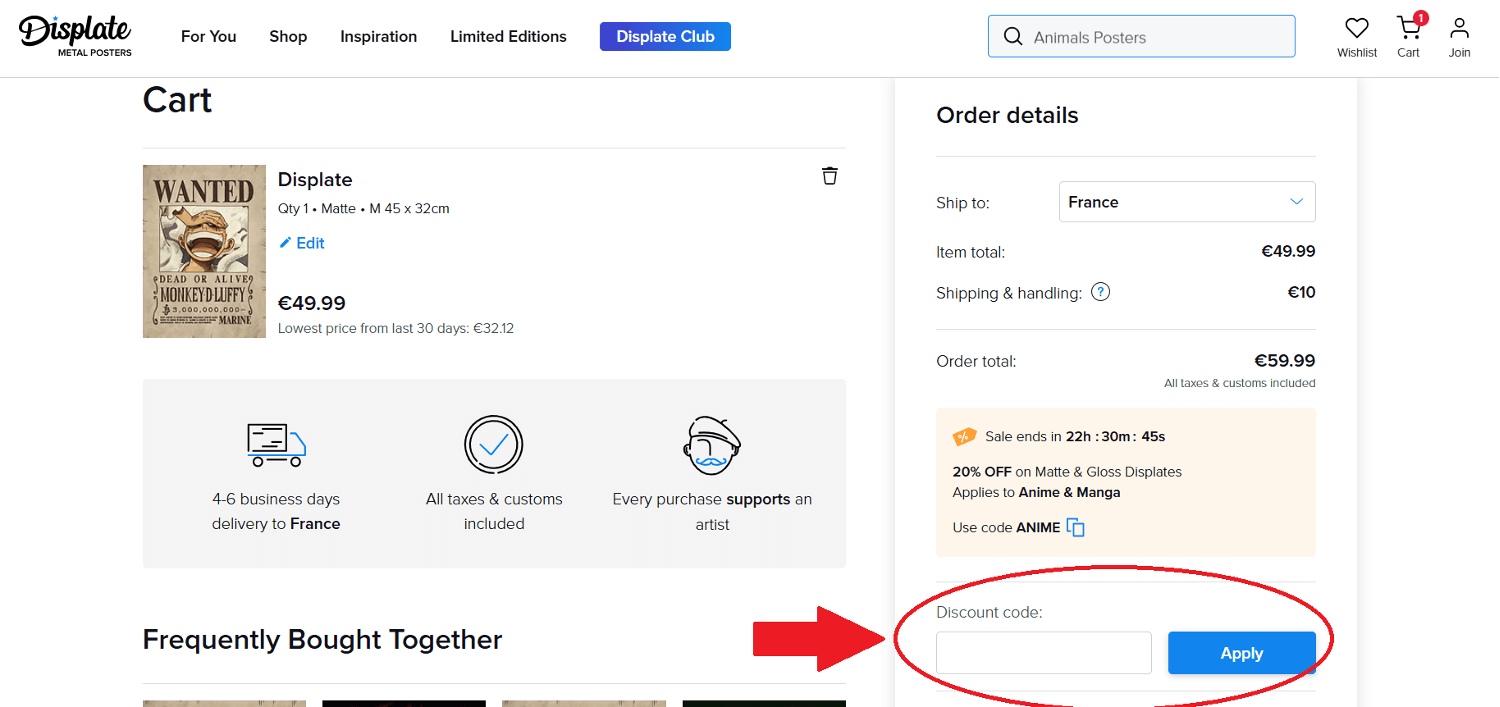Click Every purchase supports an artist text
This screenshot has height=707, width=1500.
712,511
